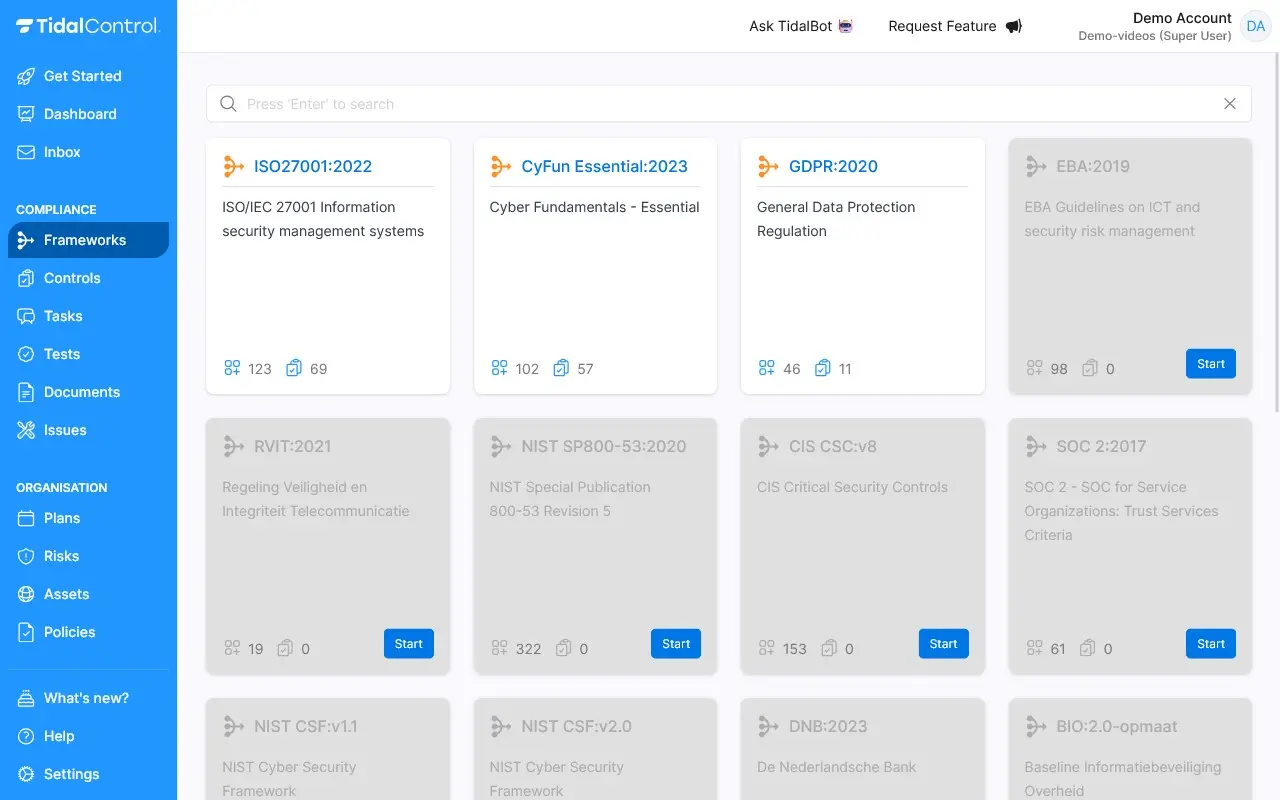Click SOC 2:2017 card title
Image resolution: width=1280 pixels, height=800 pixels.
point(1101,447)
